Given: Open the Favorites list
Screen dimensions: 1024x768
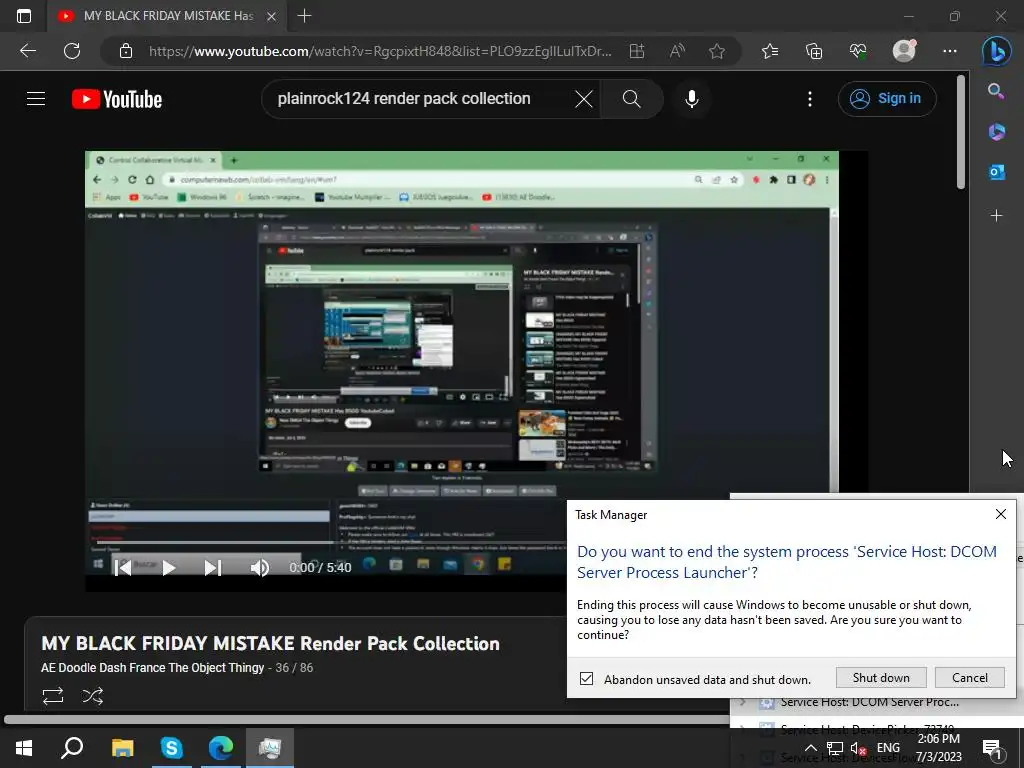Looking at the screenshot, I should point(770,51).
